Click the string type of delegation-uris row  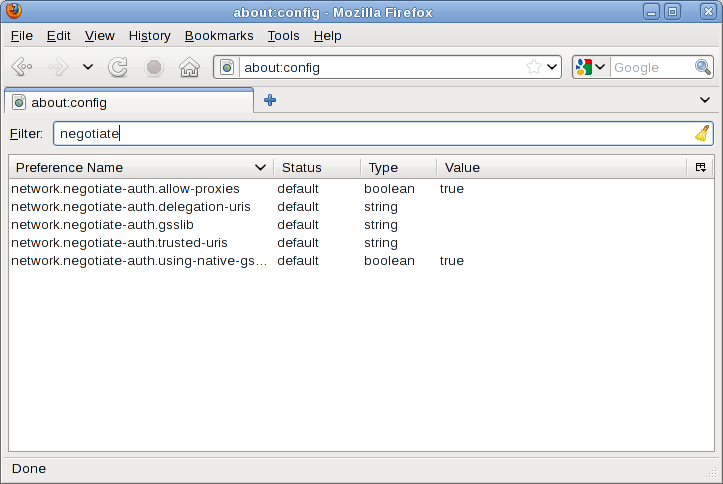point(381,207)
